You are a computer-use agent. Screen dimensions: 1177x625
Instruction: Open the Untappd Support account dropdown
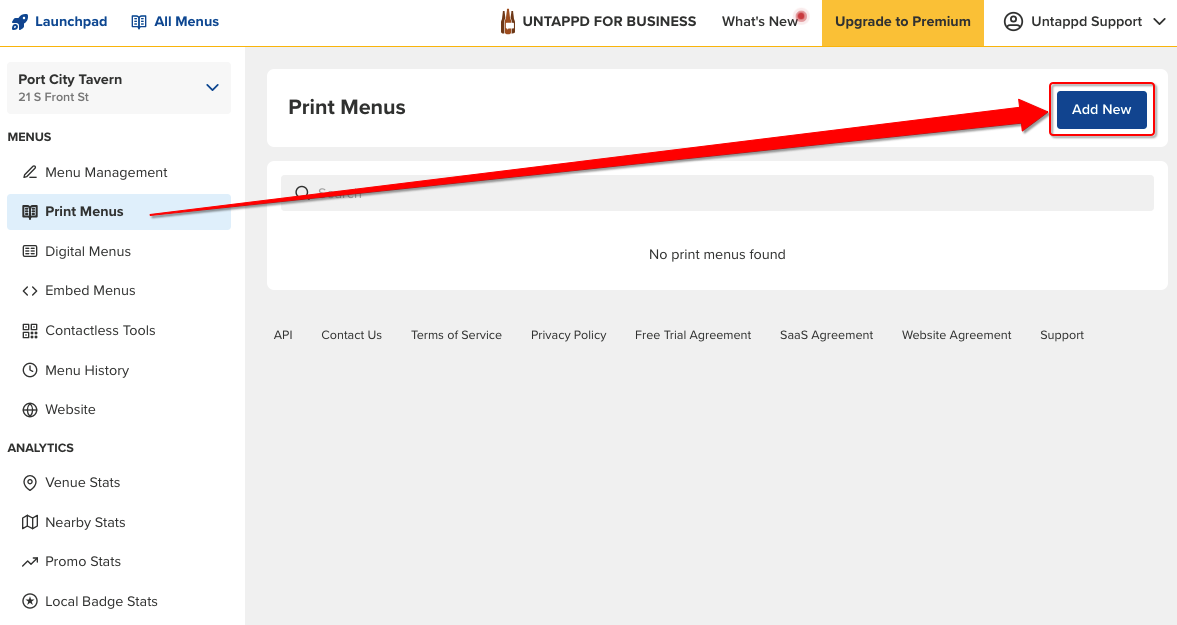pos(1085,22)
